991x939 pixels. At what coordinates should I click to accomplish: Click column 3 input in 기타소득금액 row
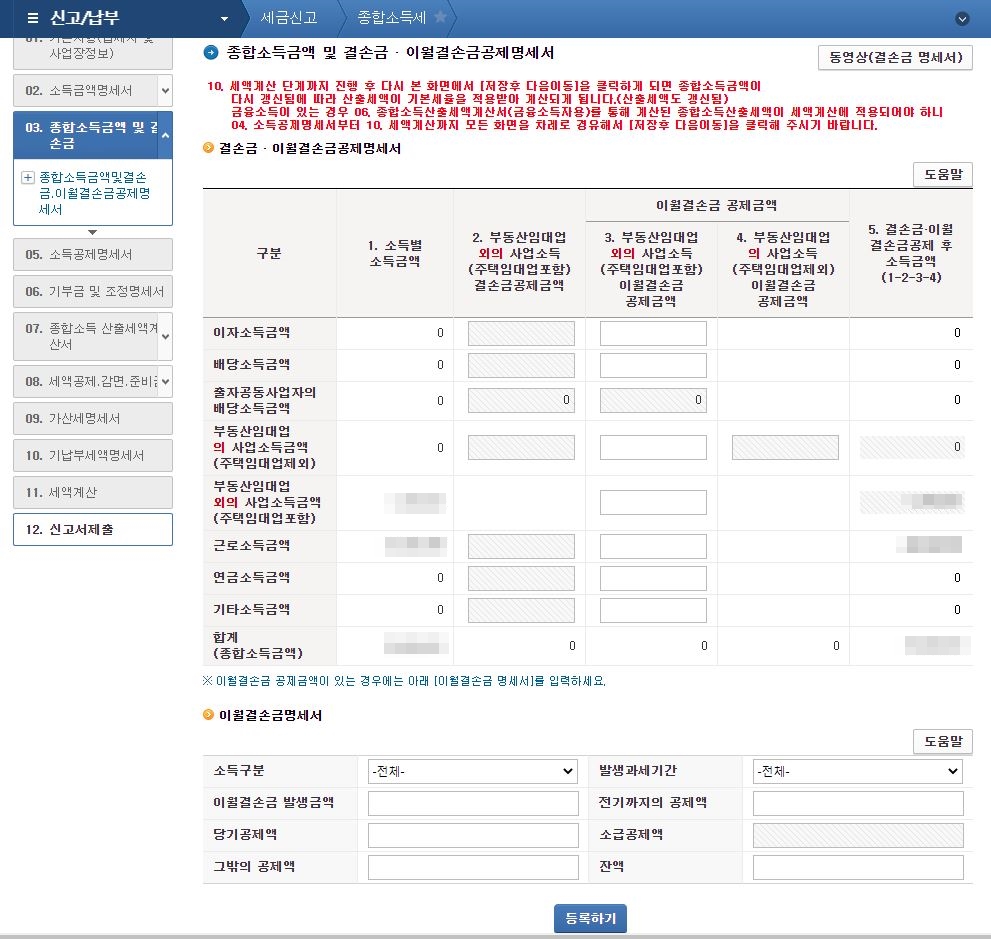click(653, 610)
